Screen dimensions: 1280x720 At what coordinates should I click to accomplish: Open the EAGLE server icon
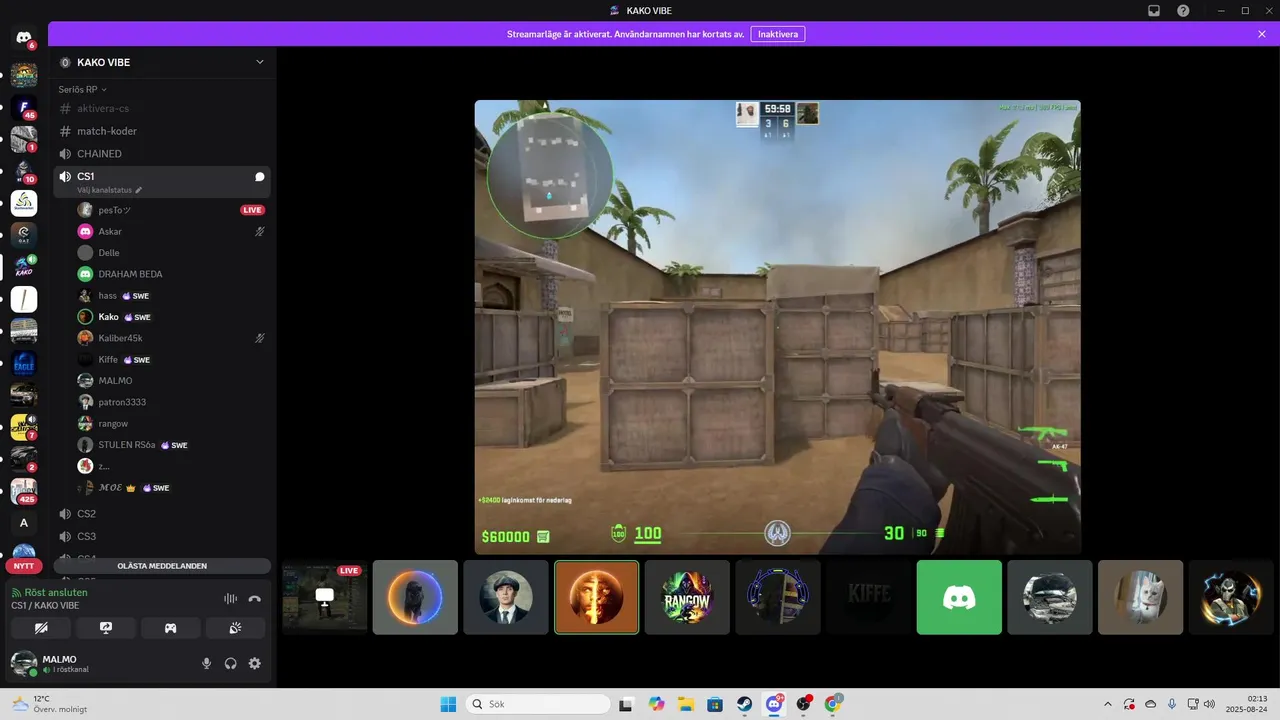pos(24,363)
